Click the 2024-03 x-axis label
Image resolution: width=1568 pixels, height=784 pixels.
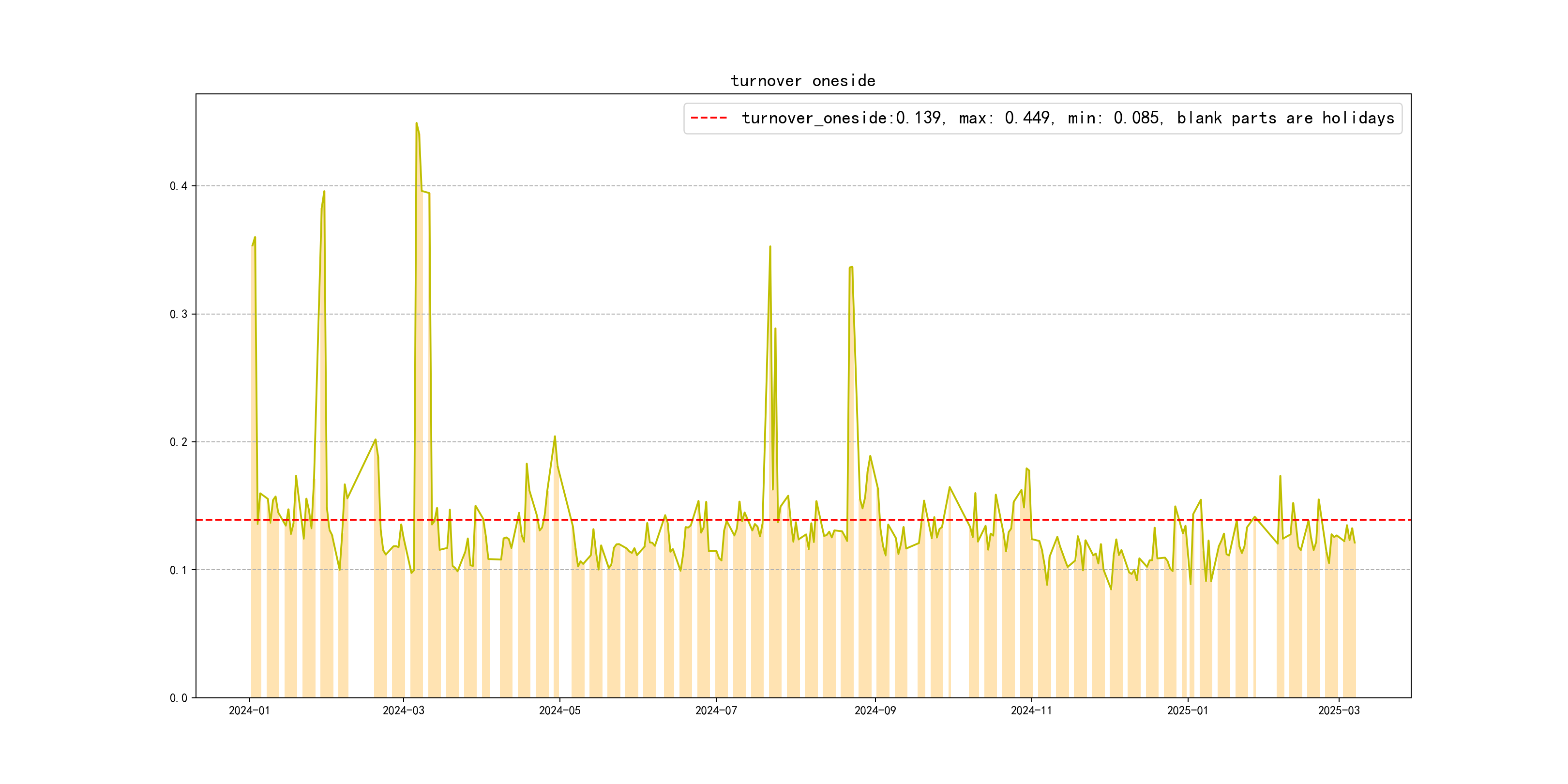(x=403, y=711)
